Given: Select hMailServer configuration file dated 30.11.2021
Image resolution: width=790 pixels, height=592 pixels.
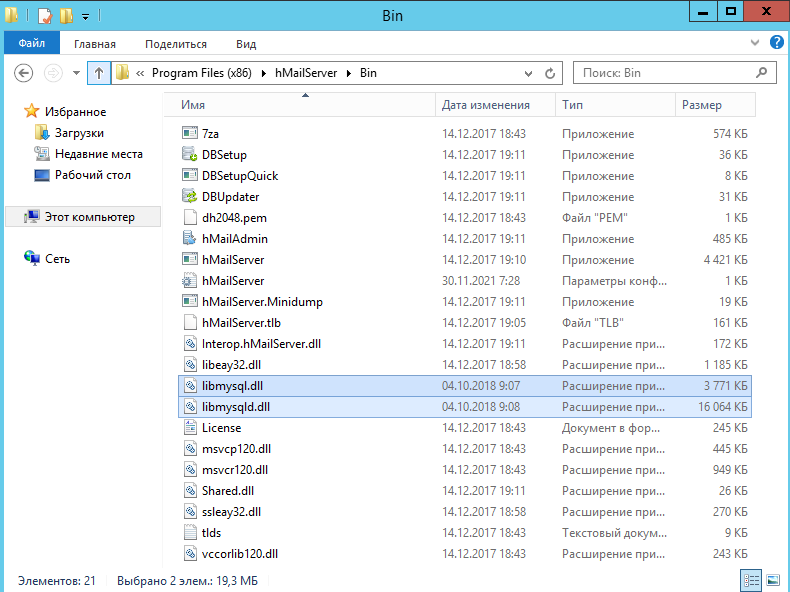Looking at the screenshot, I should [465, 281].
